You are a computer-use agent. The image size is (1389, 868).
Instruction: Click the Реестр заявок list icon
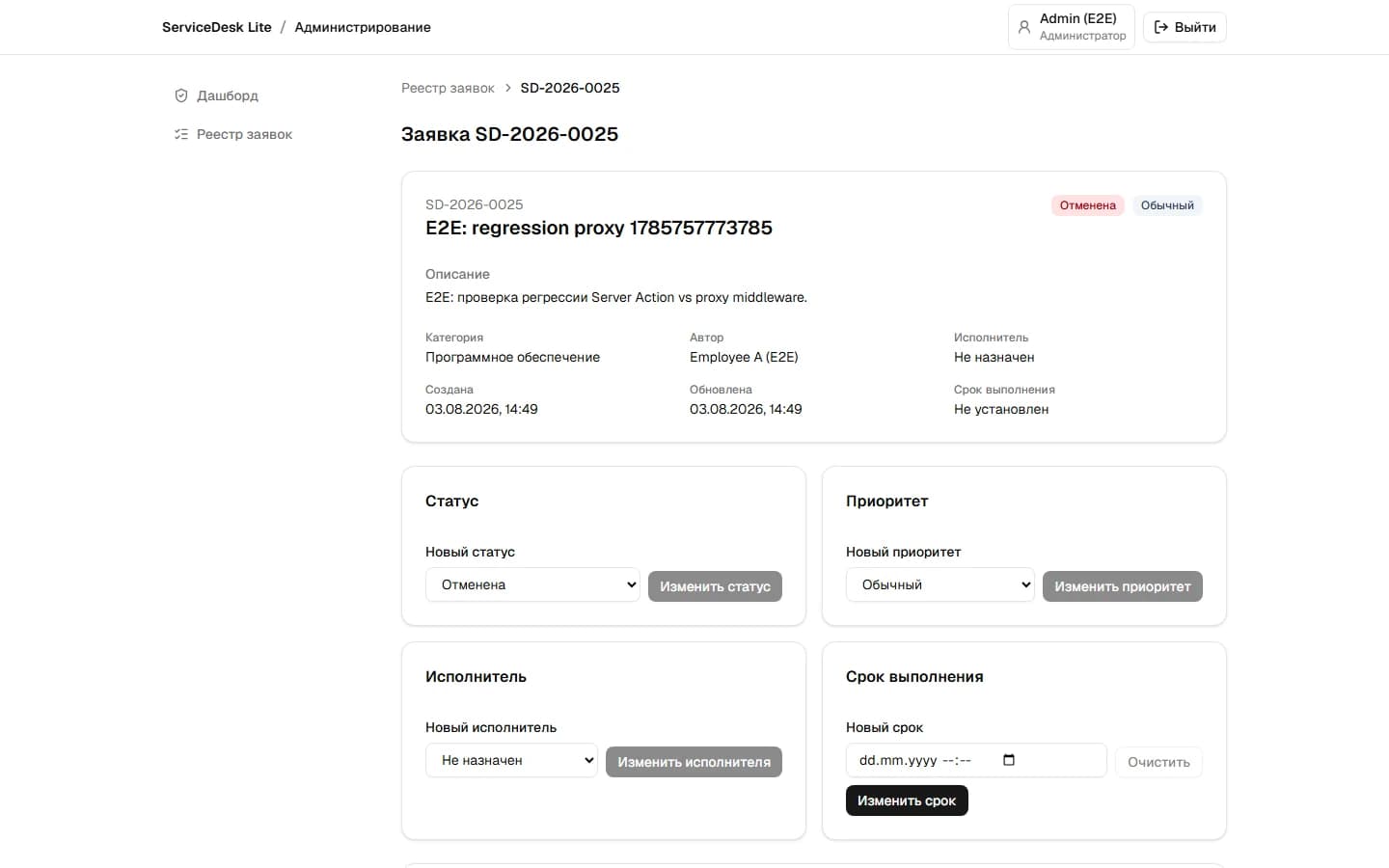click(181, 134)
